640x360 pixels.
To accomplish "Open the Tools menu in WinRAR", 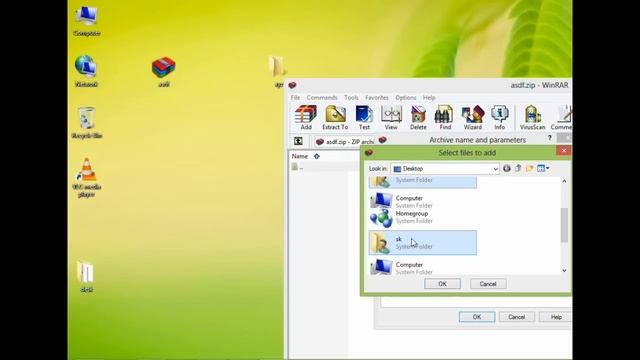I will coord(351,98).
